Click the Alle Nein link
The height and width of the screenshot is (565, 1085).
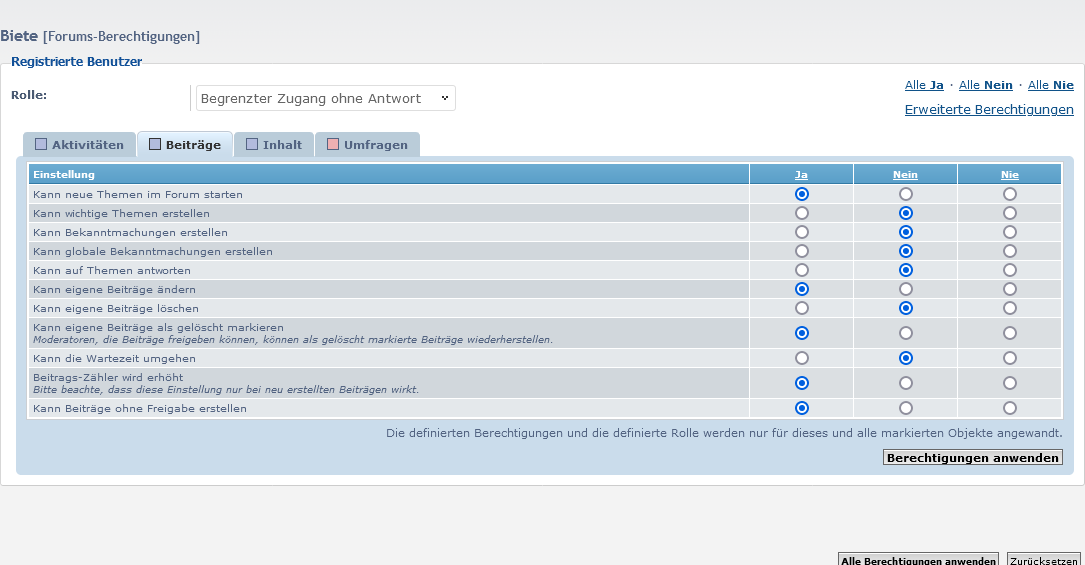pyautogui.click(x=985, y=85)
